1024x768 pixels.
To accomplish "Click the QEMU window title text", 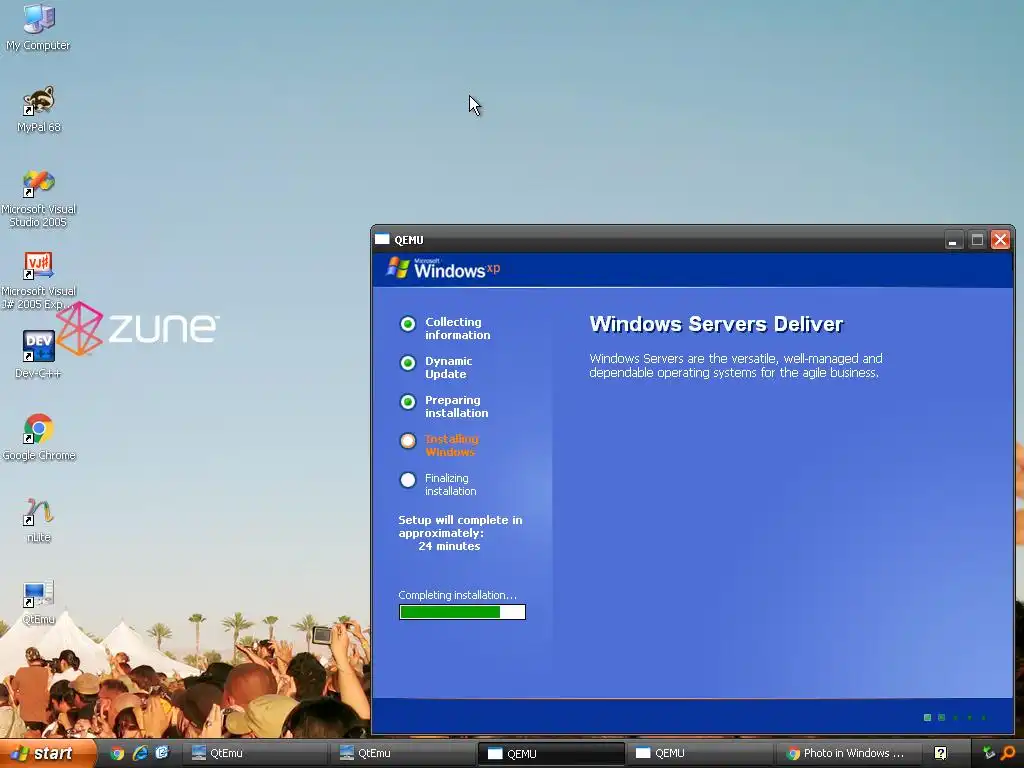I will coord(409,240).
